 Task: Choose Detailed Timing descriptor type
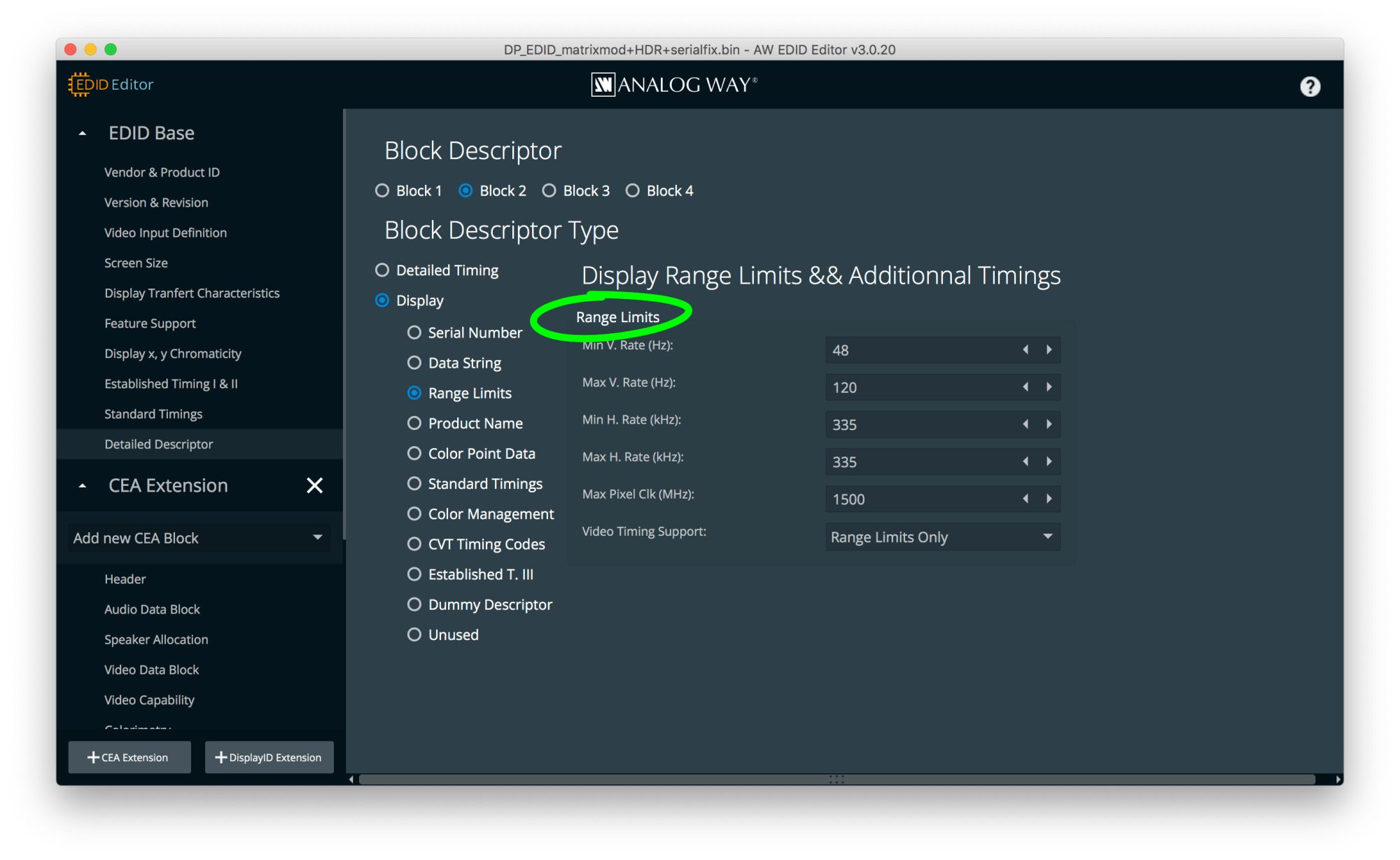point(382,270)
